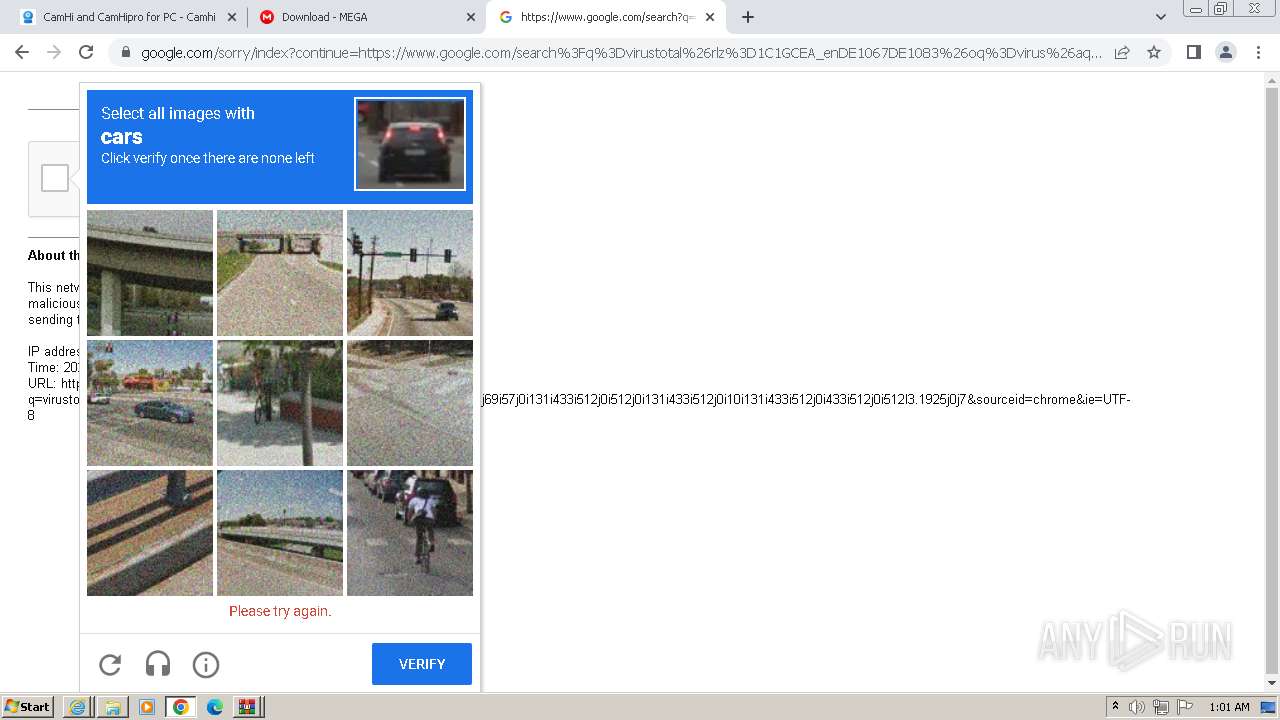
Task: Open Chrome three-dot menu
Action: coord(1258,52)
